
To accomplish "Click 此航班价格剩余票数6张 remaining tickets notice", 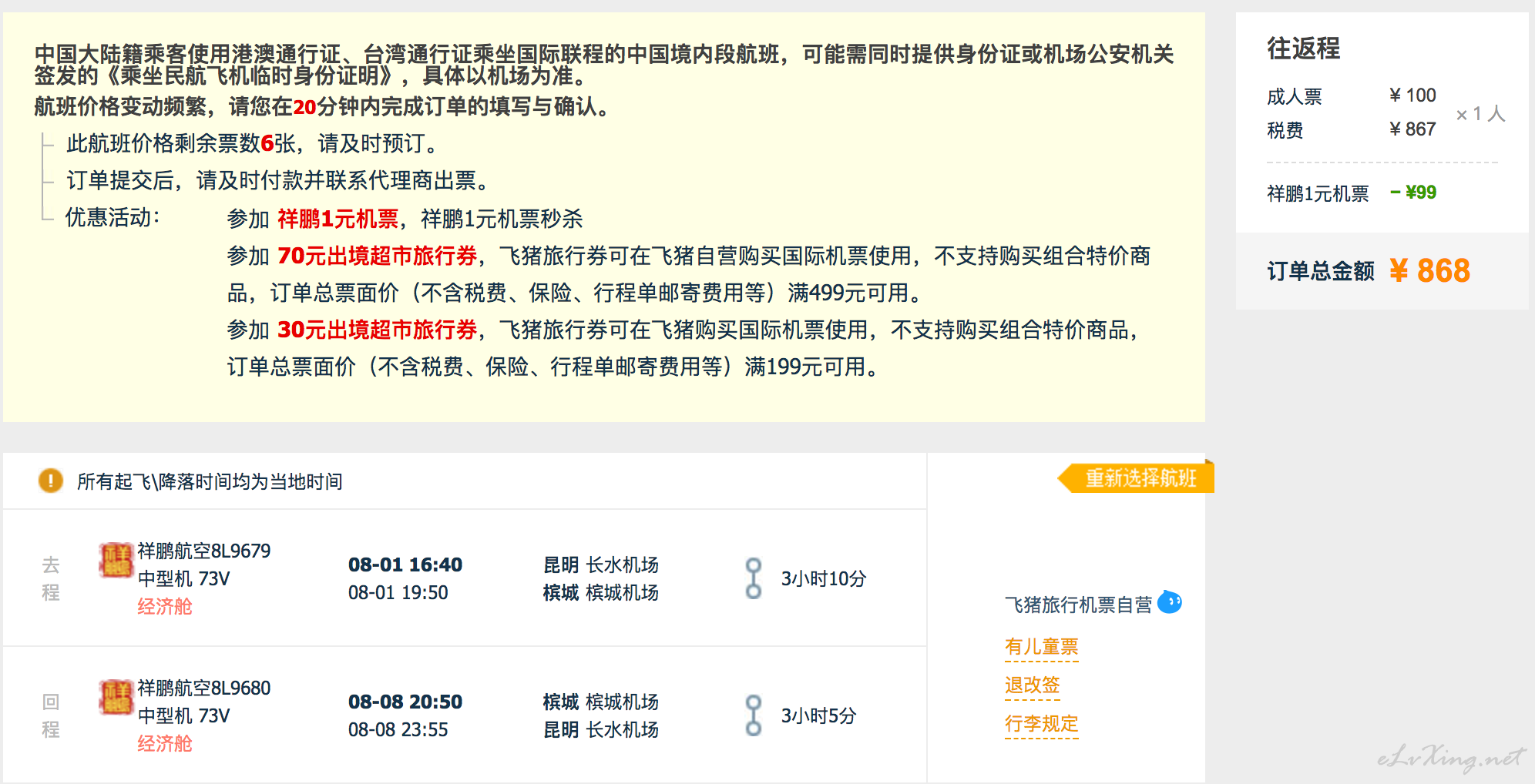I will [x=252, y=143].
